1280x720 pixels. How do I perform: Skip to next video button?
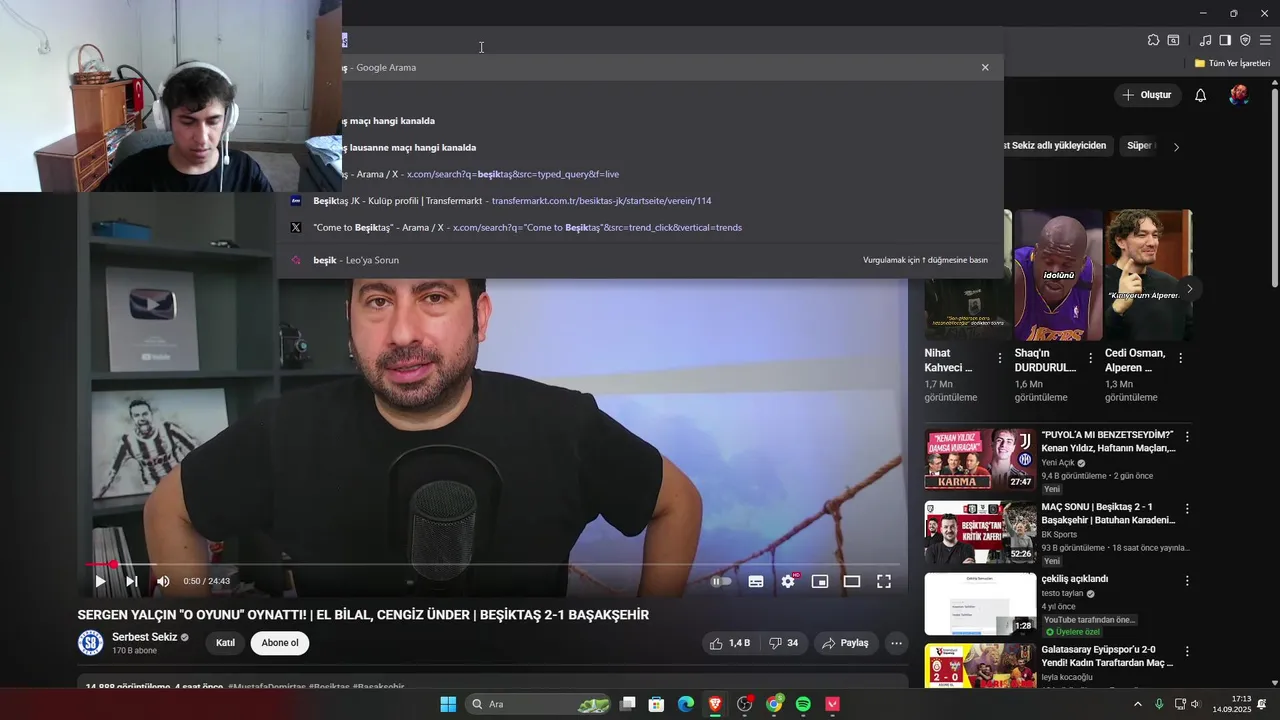(131, 581)
